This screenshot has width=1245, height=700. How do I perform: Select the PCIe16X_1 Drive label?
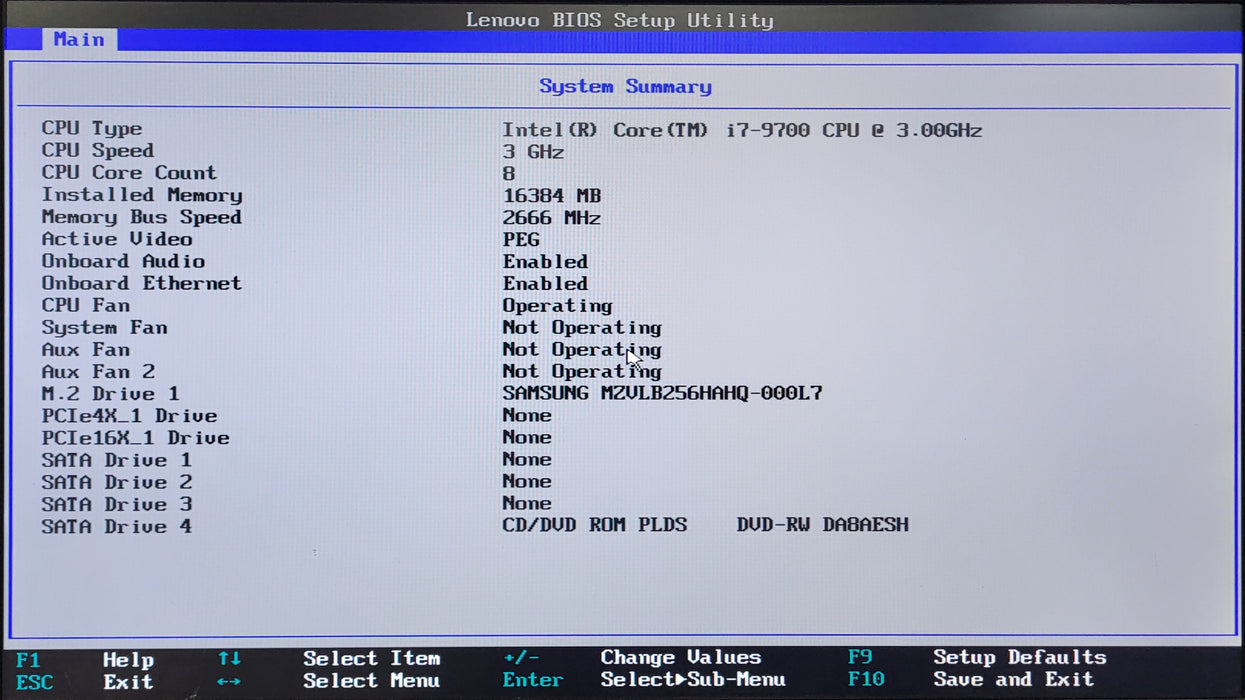[136, 437]
